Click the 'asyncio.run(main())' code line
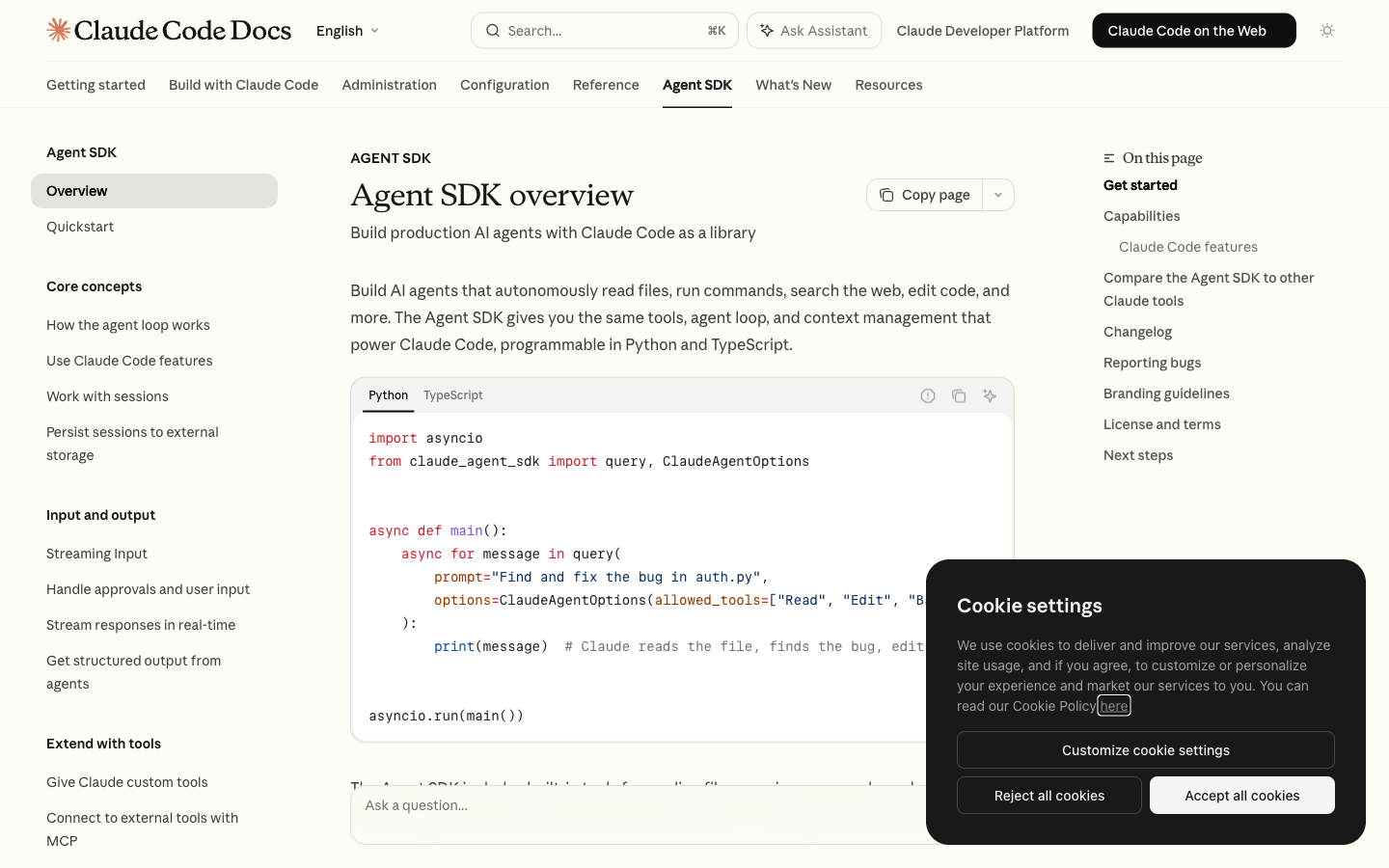The height and width of the screenshot is (868, 1389). (446, 716)
